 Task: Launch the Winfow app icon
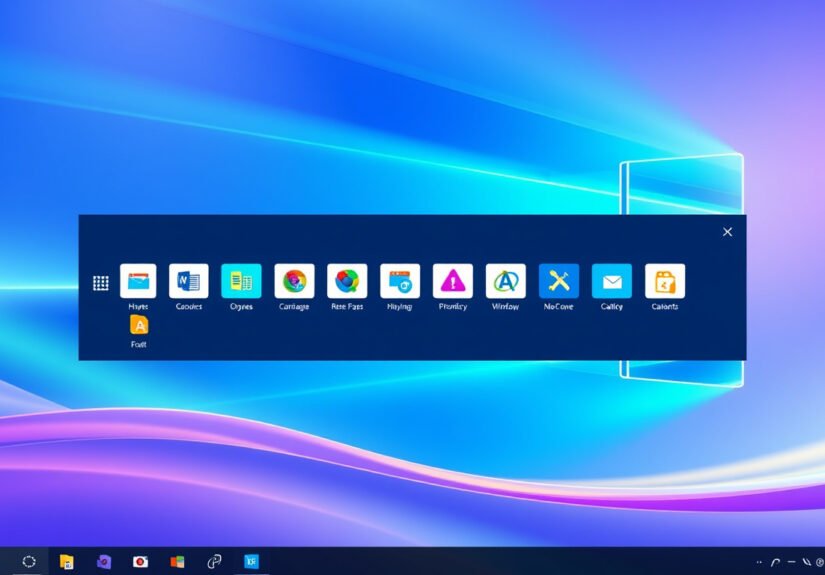[506, 281]
